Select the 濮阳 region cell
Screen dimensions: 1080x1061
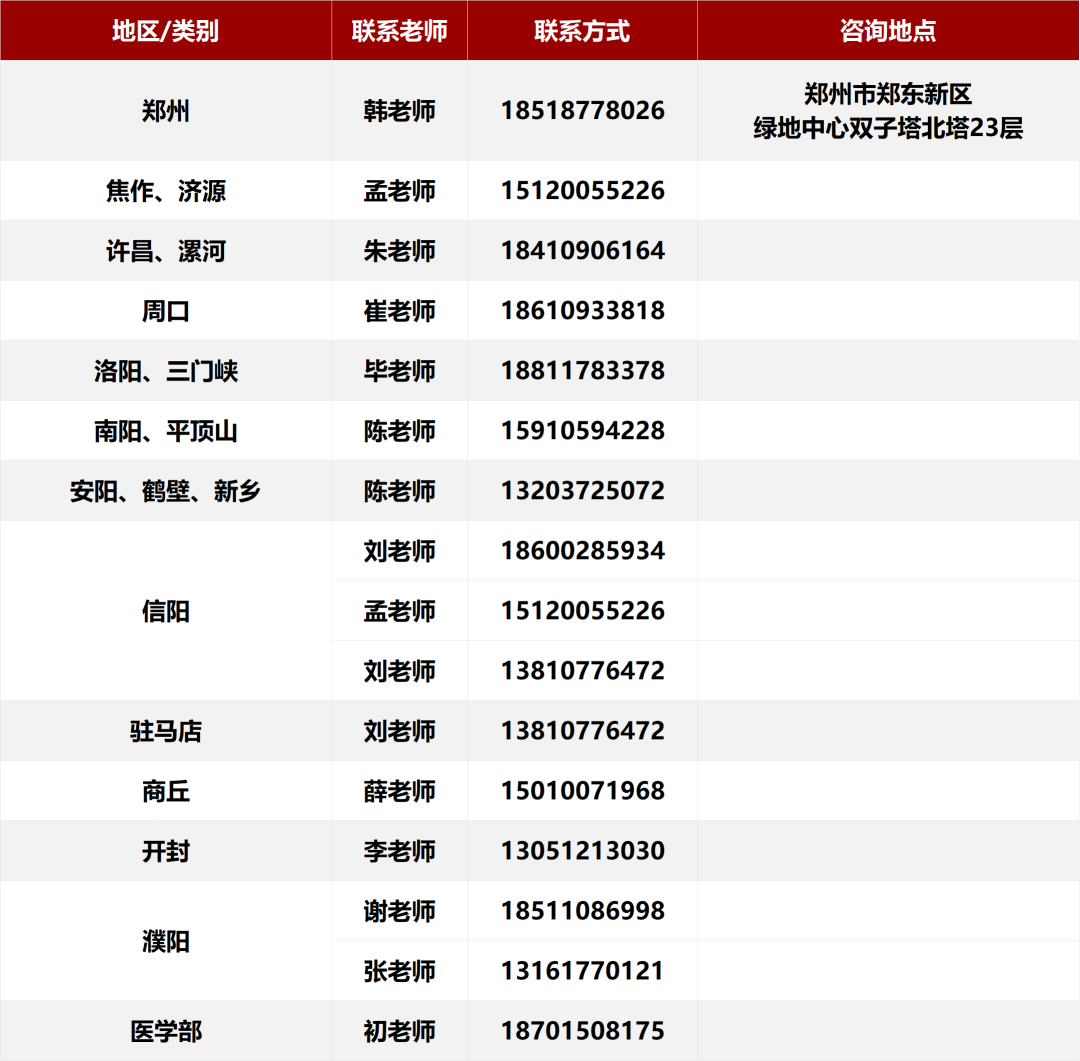pos(165,941)
